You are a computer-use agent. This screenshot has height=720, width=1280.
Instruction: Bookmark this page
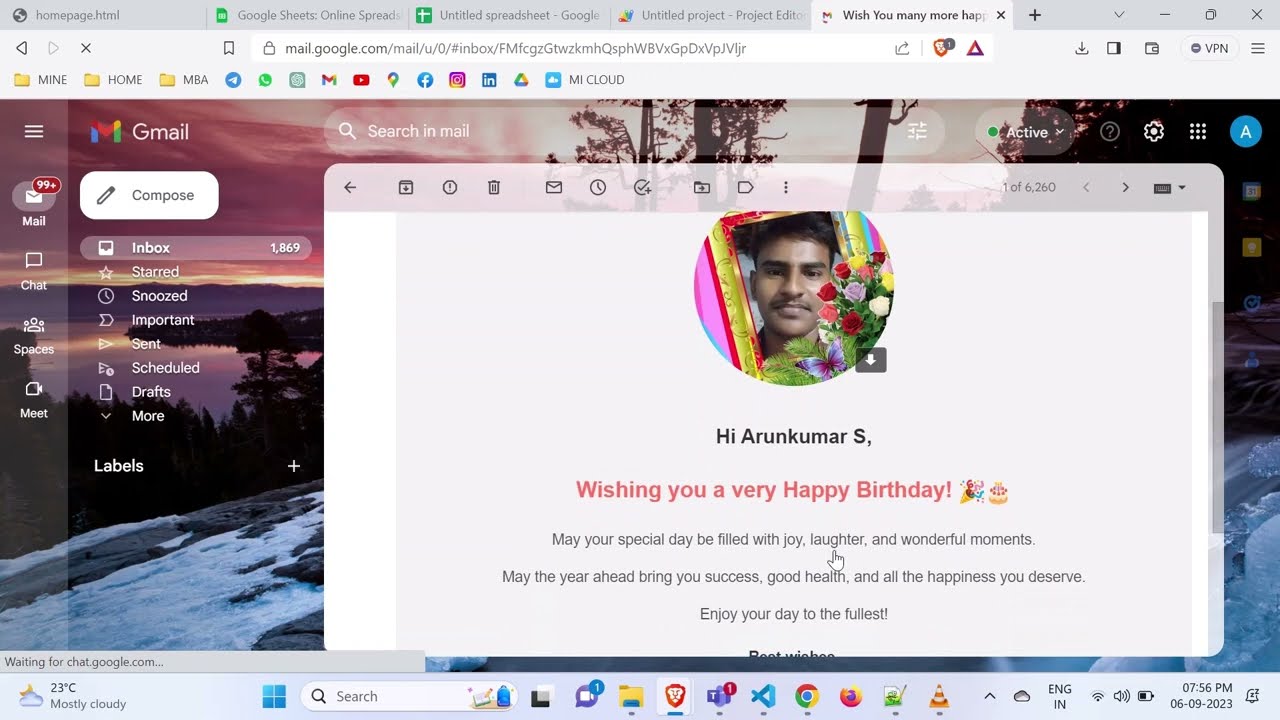point(229,48)
